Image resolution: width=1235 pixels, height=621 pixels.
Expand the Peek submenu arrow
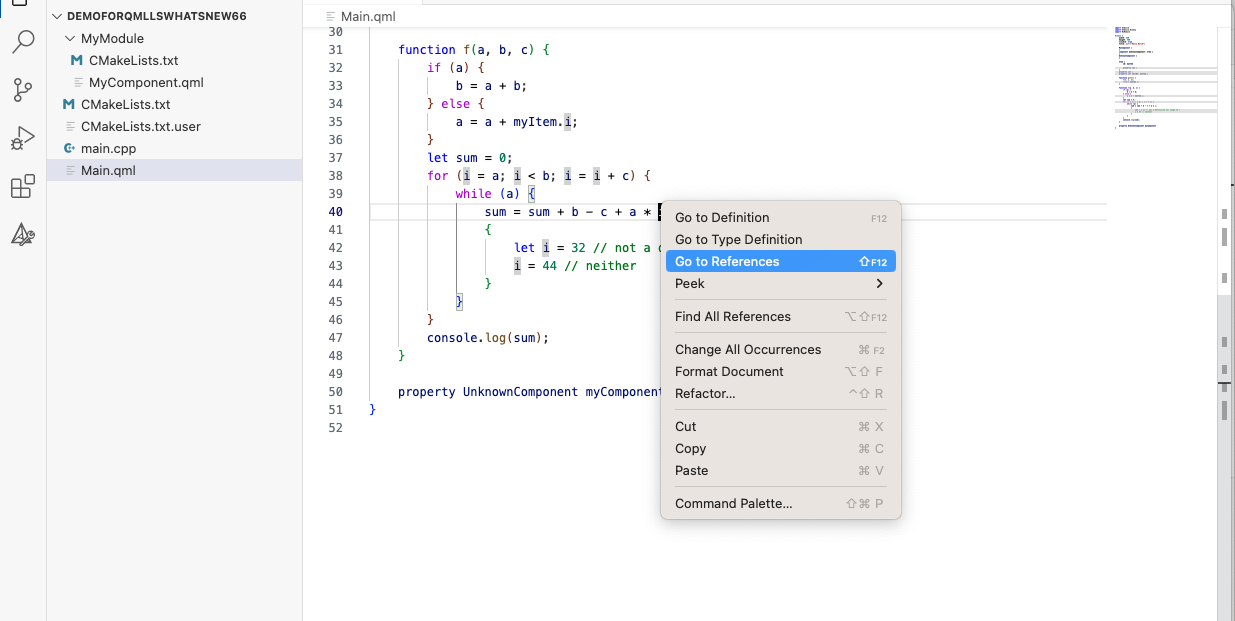[x=879, y=284]
